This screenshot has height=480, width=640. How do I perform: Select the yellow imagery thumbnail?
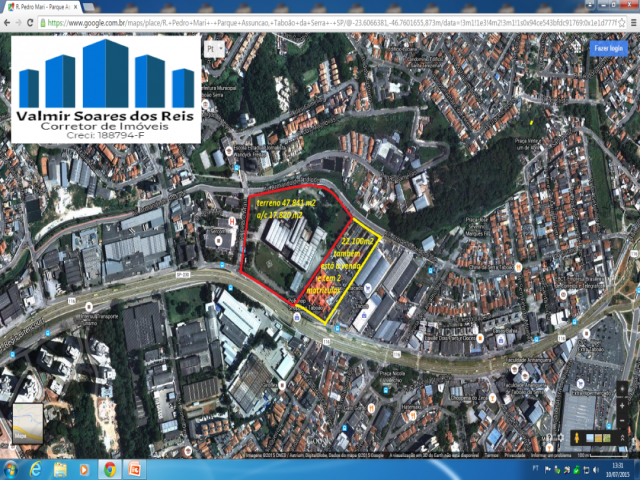[x=598, y=438]
